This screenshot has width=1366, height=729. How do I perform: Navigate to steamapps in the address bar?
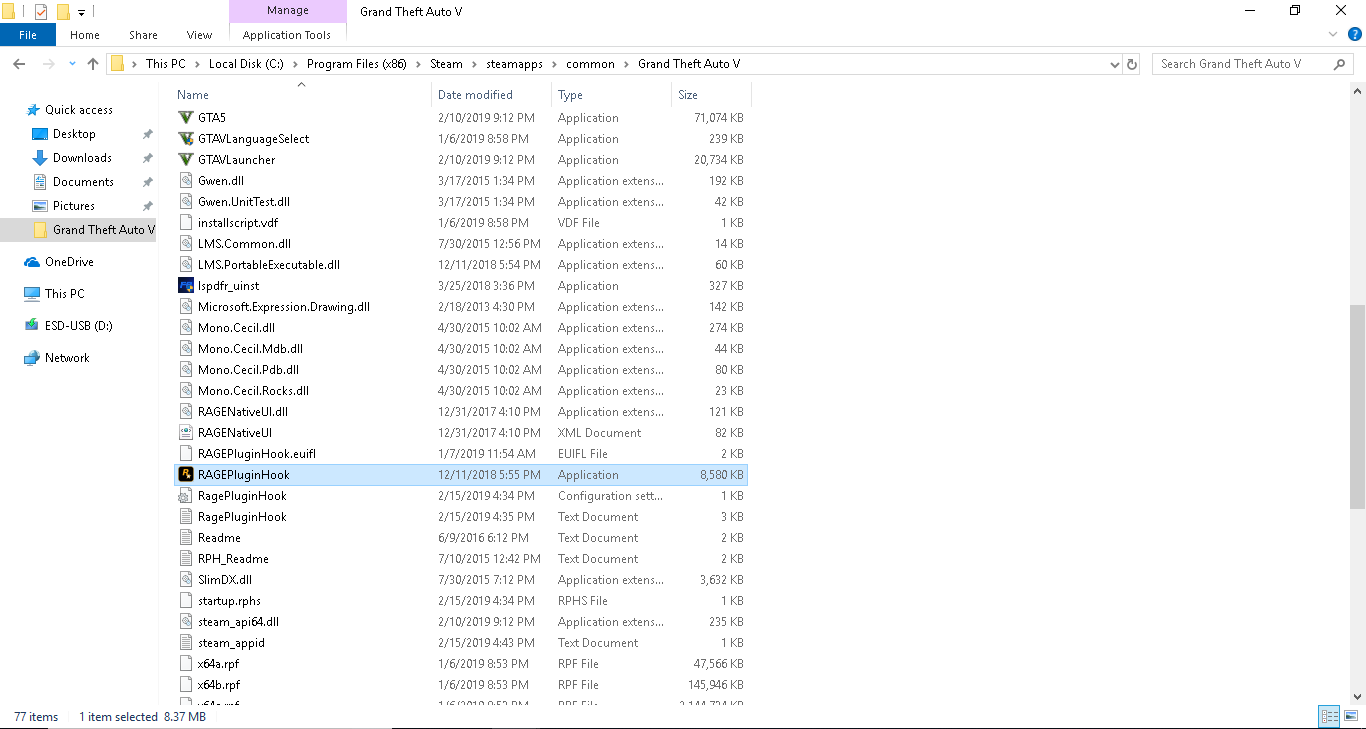pos(515,64)
